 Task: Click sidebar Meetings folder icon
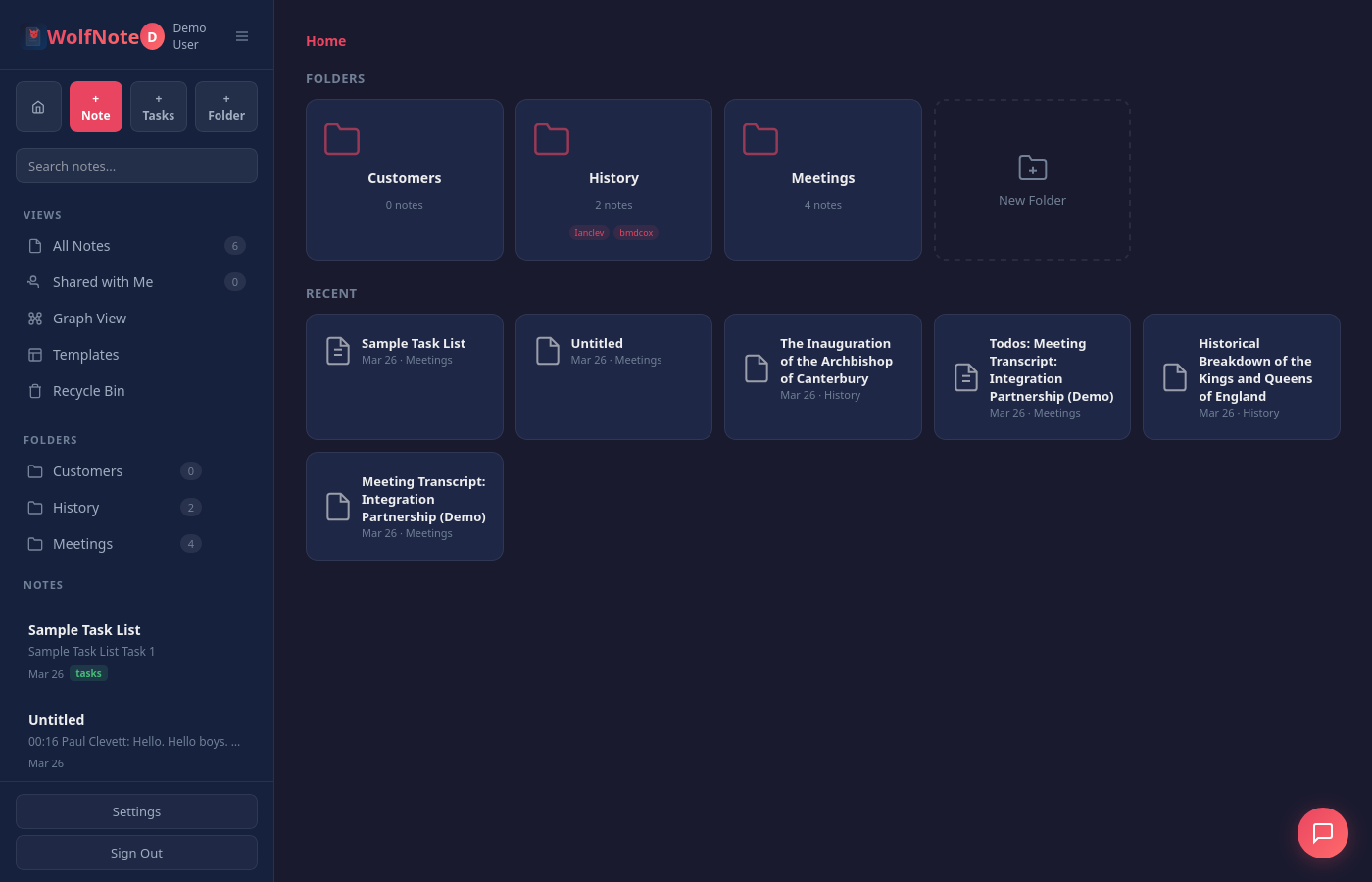click(x=35, y=544)
